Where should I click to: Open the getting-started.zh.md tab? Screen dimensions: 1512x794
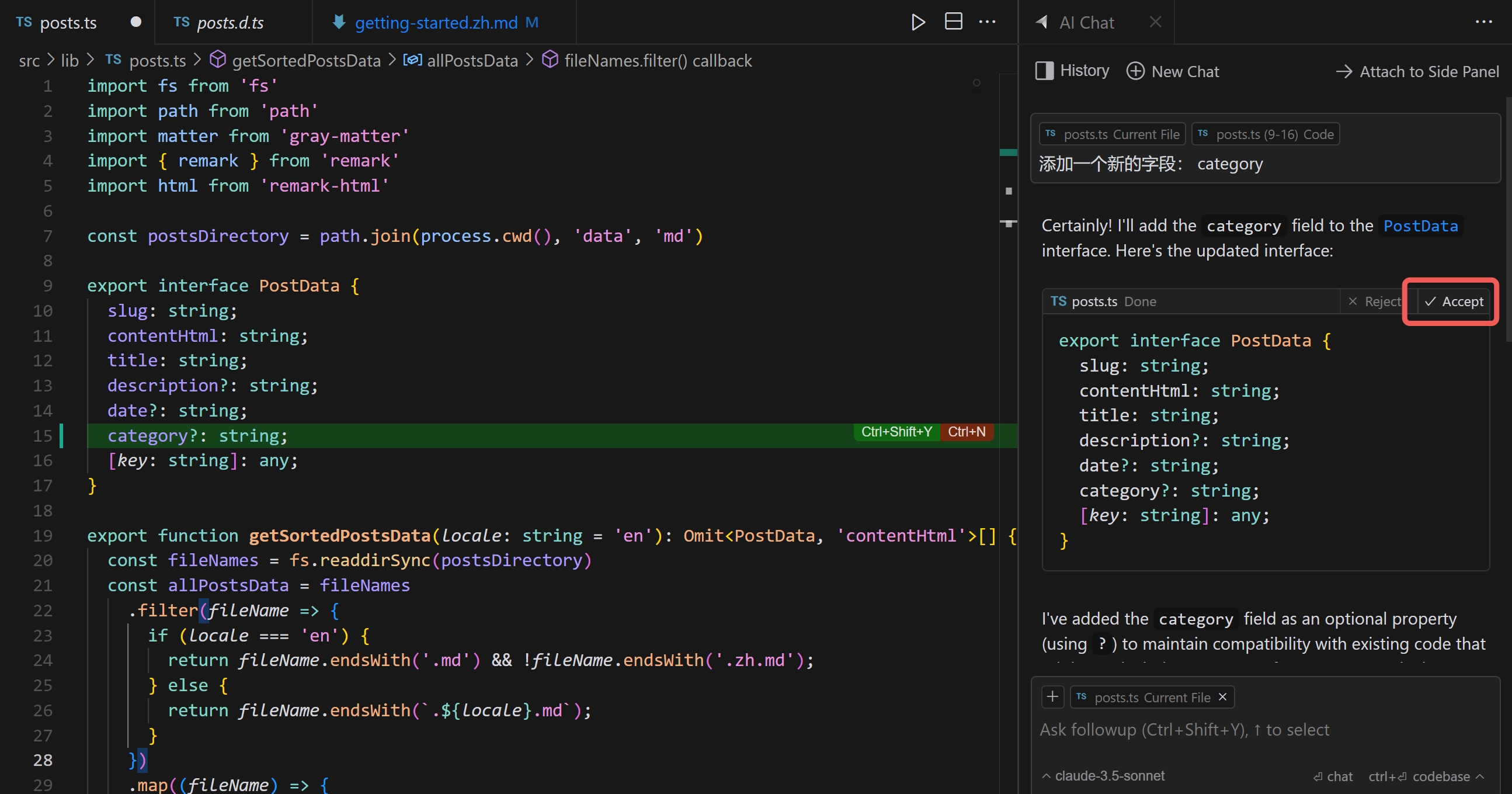click(436, 22)
